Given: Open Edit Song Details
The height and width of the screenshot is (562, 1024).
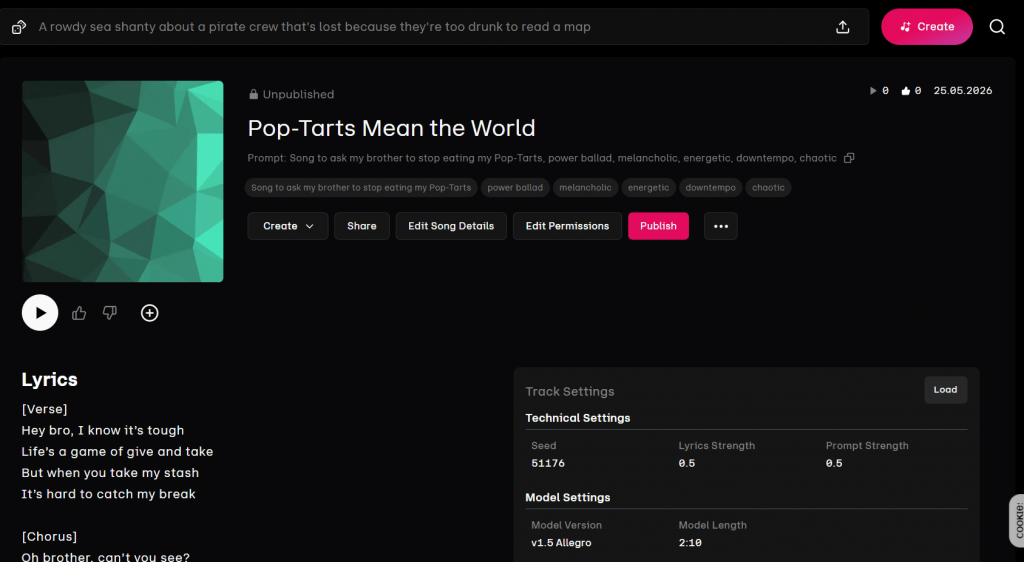Looking at the screenshot, I should pyautogui.click(x=451, y=226).
